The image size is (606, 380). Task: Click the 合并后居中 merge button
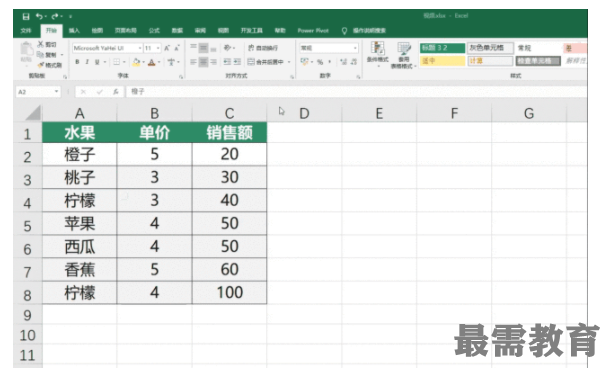266,62
